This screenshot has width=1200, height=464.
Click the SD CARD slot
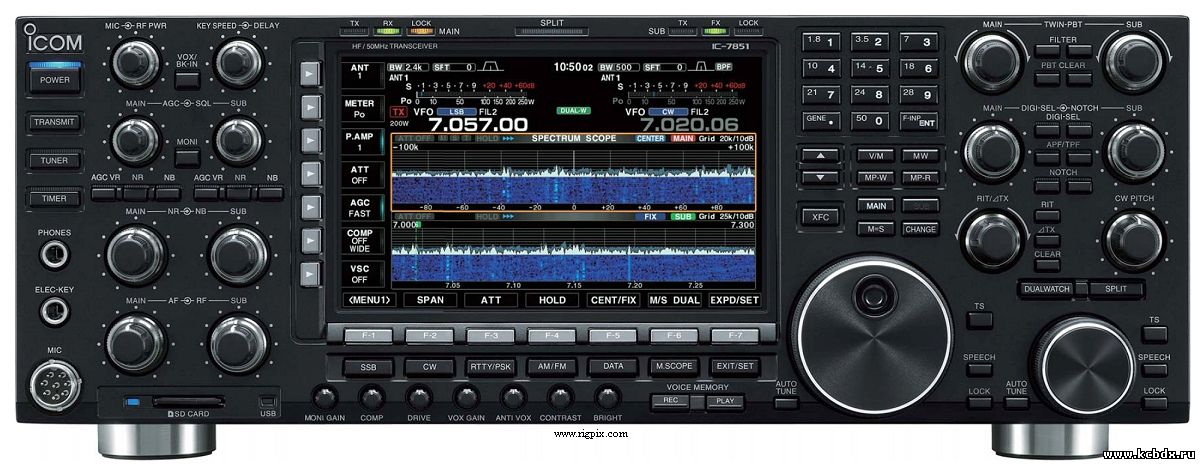pyautogui.click(x=190, y=403)
